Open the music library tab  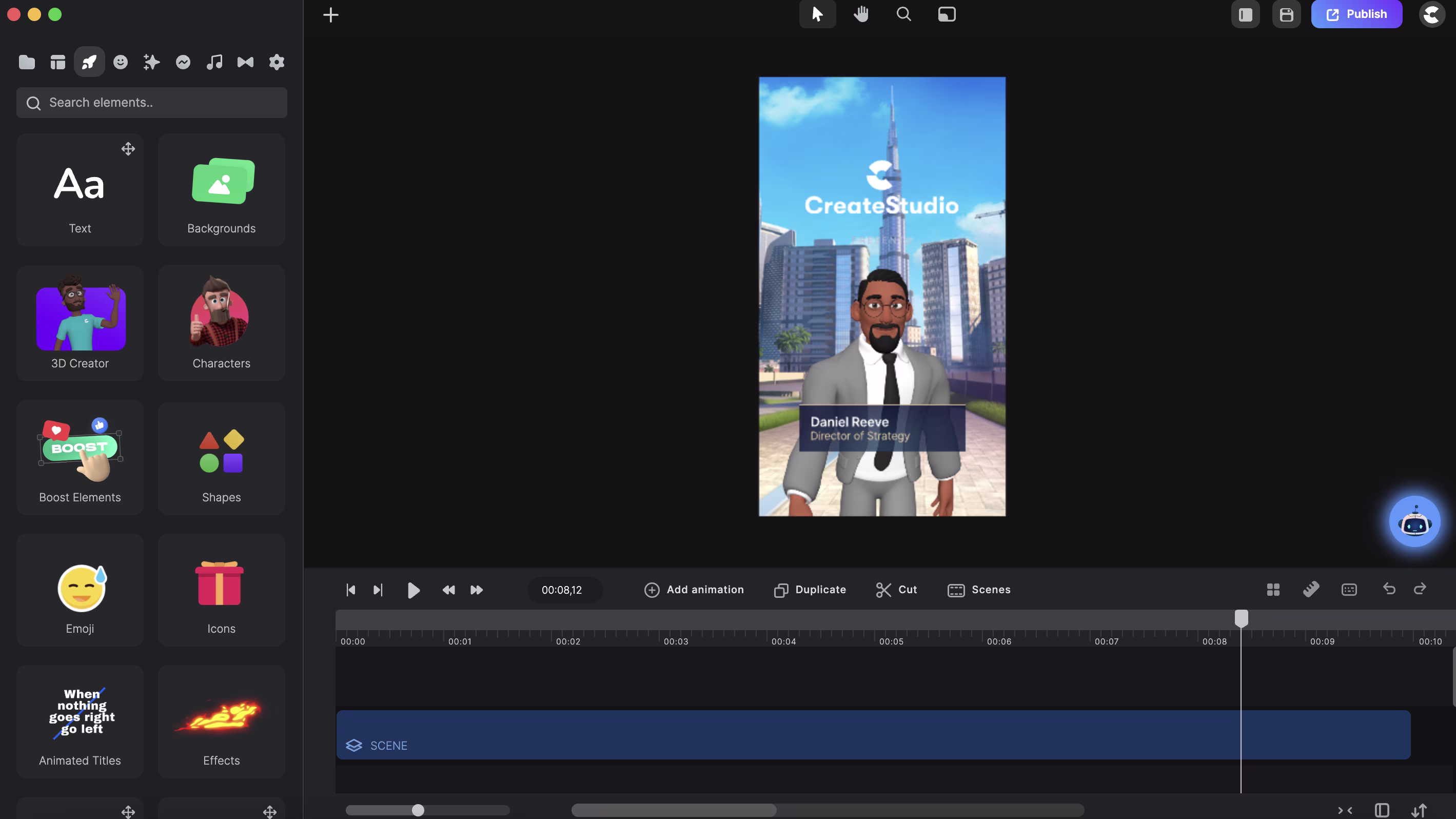(214, 62)
